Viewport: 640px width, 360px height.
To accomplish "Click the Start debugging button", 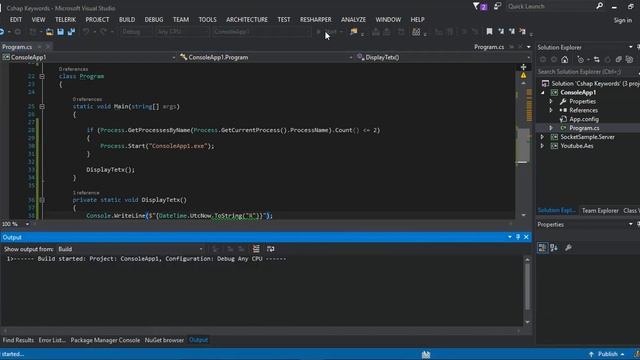I will pyautogui.click(x=329, y=32).
